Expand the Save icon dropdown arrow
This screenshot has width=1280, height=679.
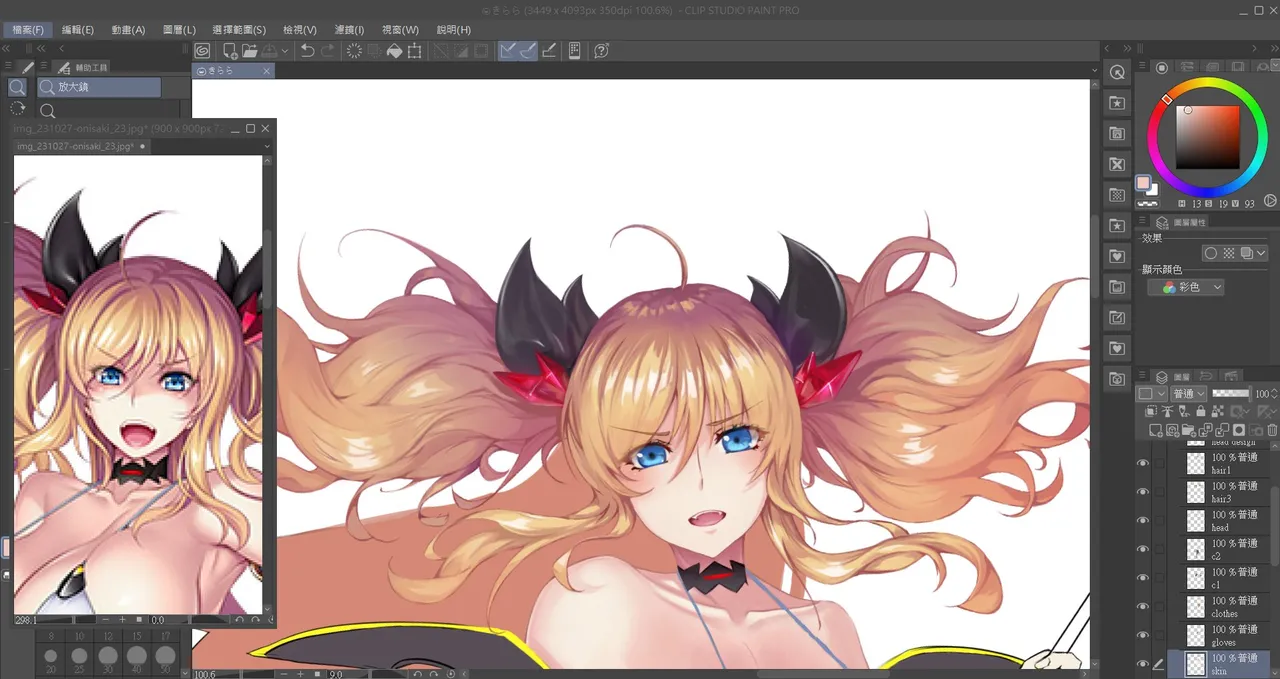(285, 50)
